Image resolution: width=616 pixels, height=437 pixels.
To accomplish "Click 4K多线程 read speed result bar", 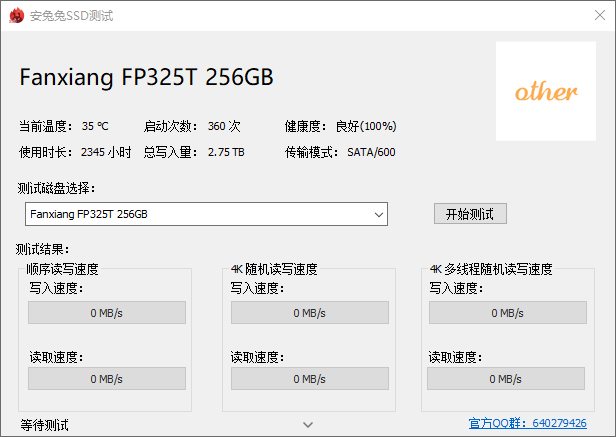I will (506, 379).
